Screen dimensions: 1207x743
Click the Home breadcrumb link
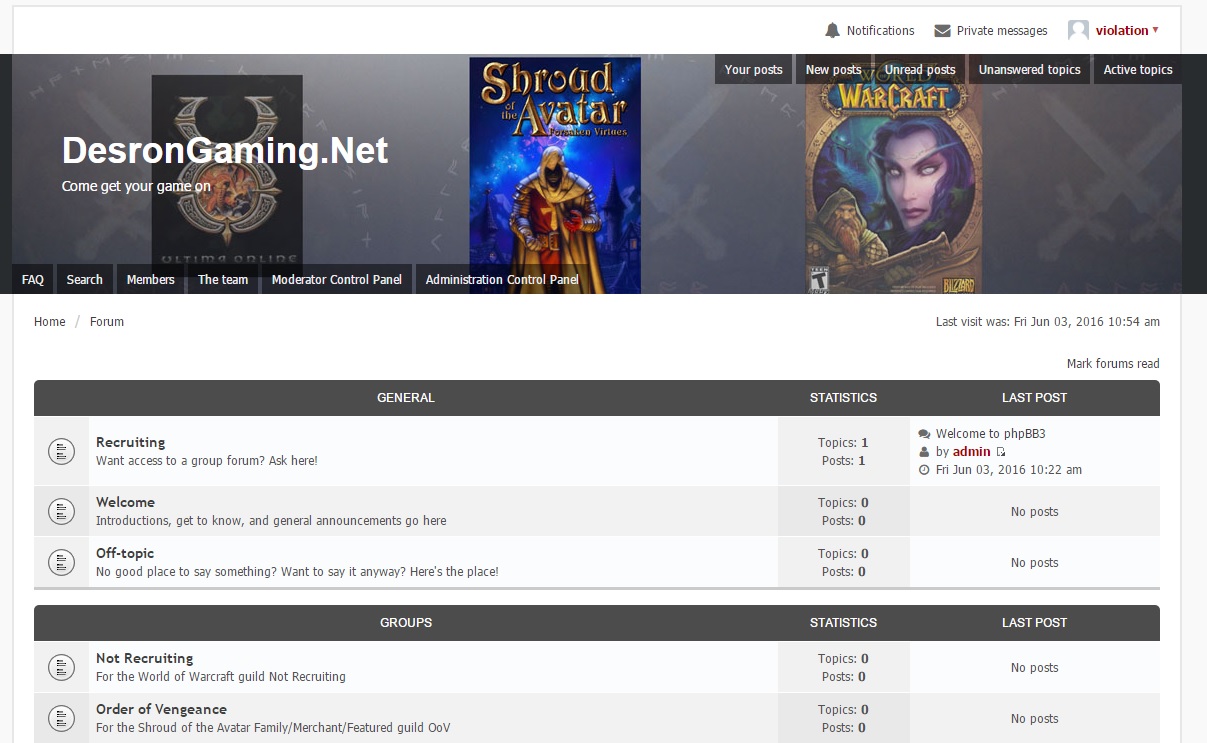pyautogui.click(x=50, y=322)
